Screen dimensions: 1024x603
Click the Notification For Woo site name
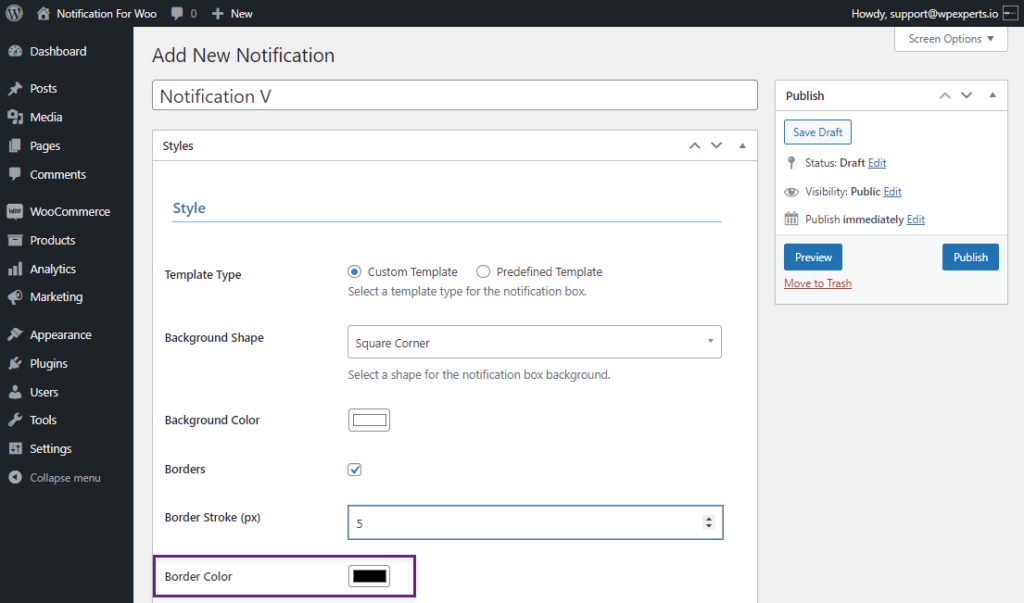[x=106, y=13]
